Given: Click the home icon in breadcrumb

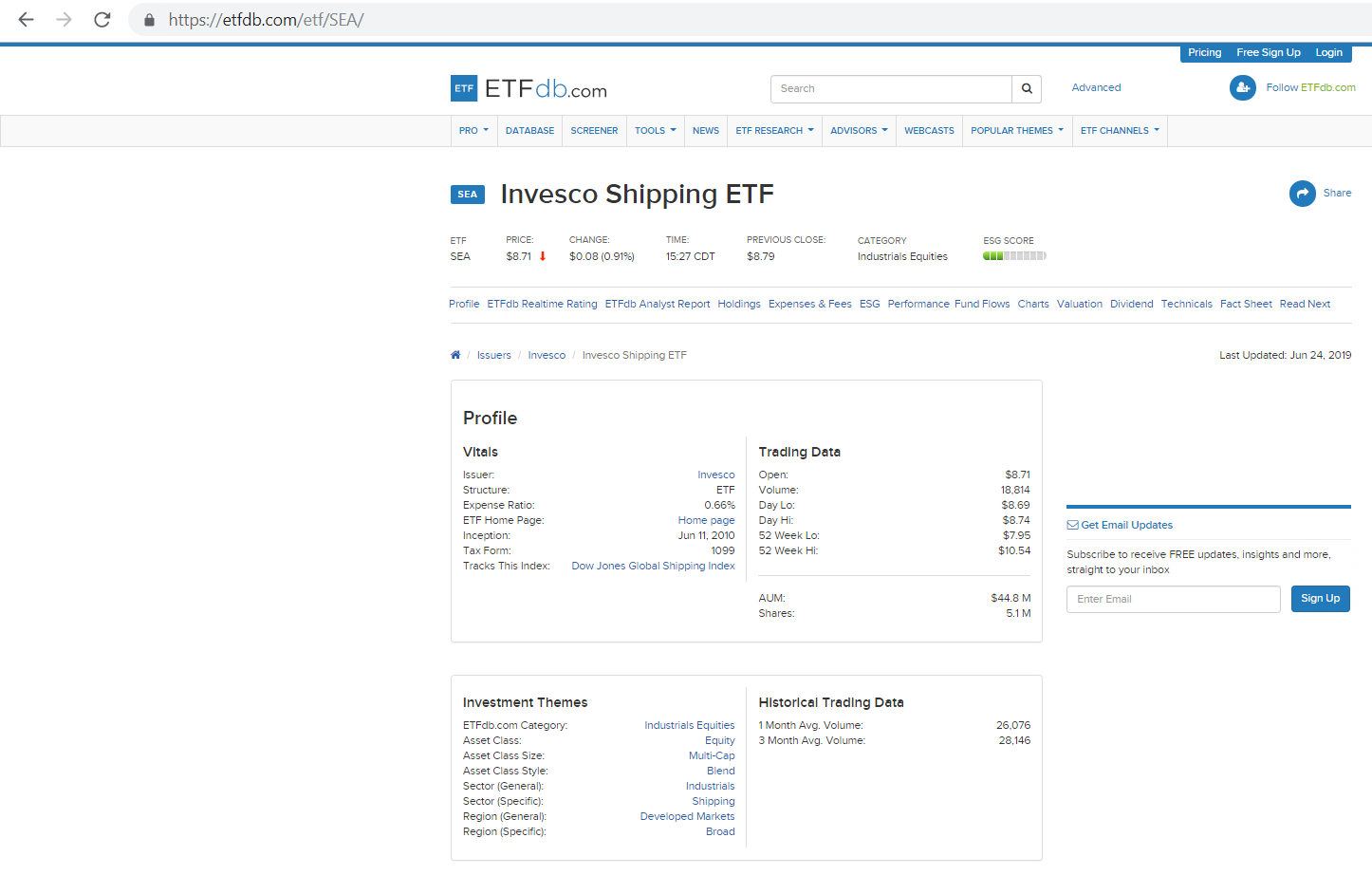Looking at the screenshot, I should pyautogui.click(x=455, y=355).
